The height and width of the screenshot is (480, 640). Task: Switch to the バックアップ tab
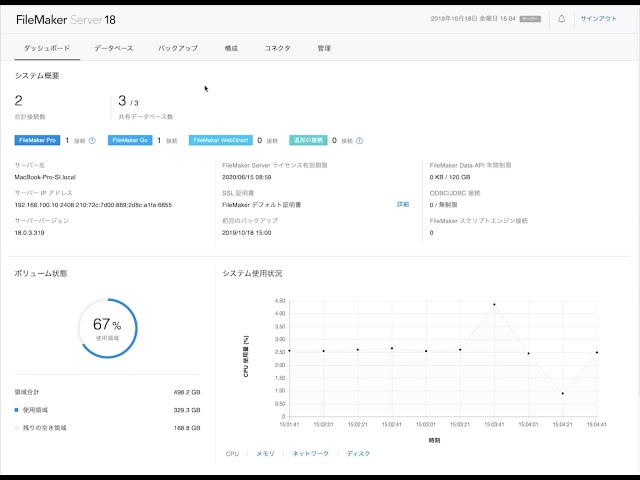tap(178, 48)
